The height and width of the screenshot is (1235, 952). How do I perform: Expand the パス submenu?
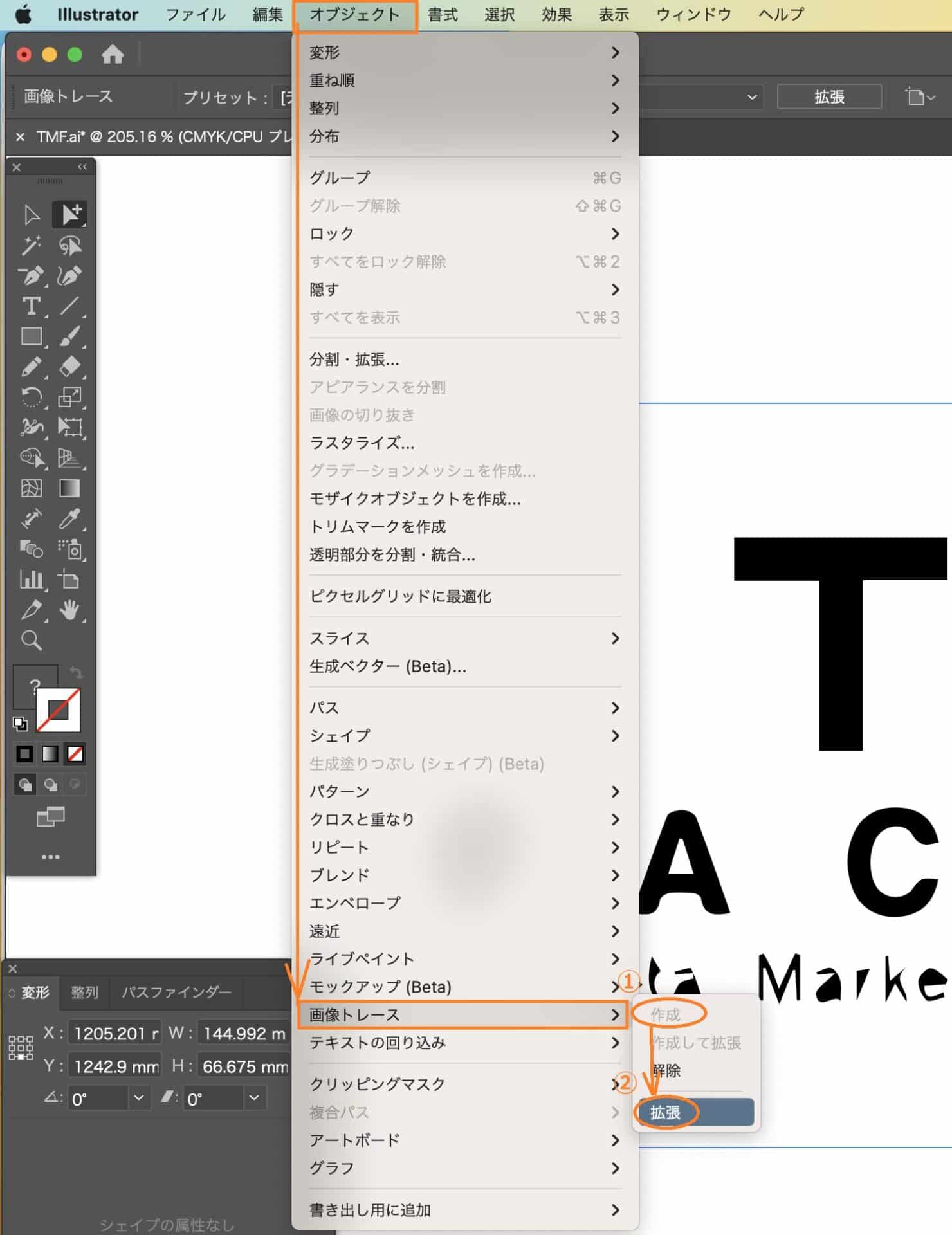pos(465,708)
